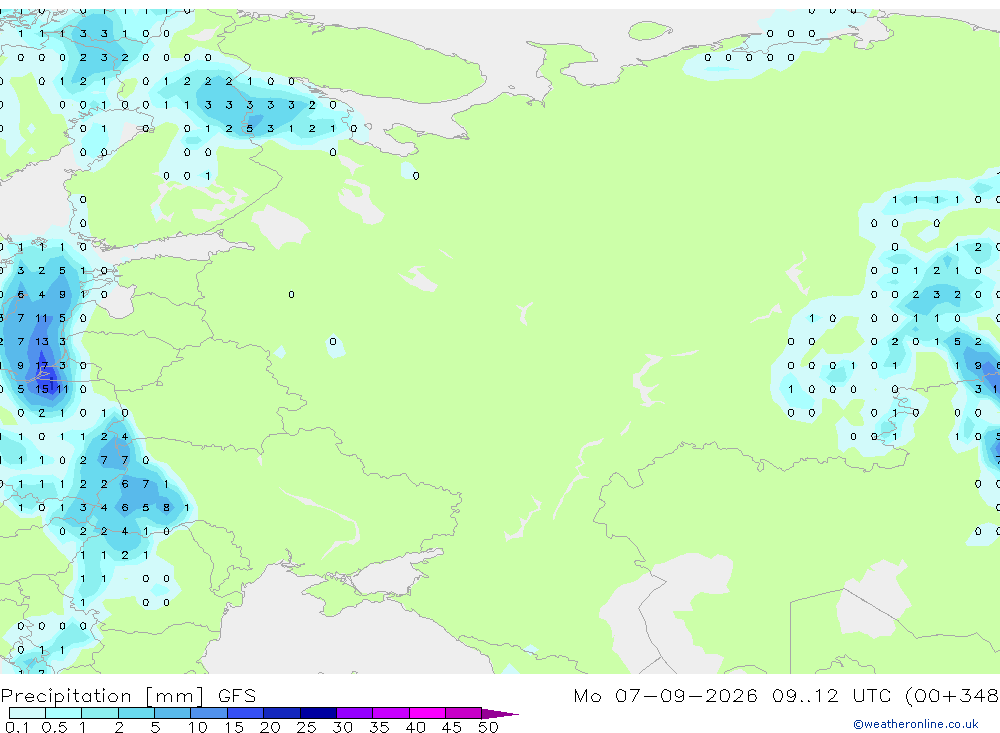This screenshot has height=733, width=1000.
Task: Click the 15–20 mm dark blue legend swatch
Action: (x=246, y=713)
